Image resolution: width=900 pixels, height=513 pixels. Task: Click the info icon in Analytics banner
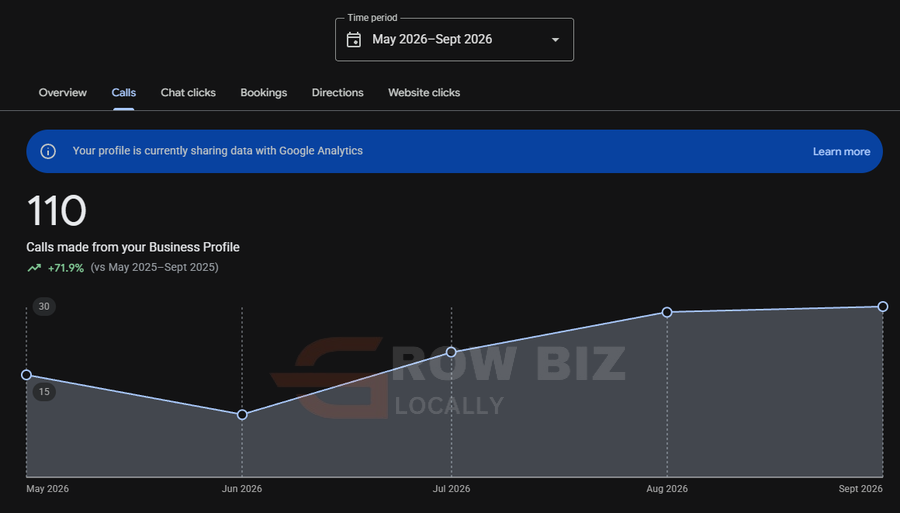pyautogui.click(x=48, y=151)
